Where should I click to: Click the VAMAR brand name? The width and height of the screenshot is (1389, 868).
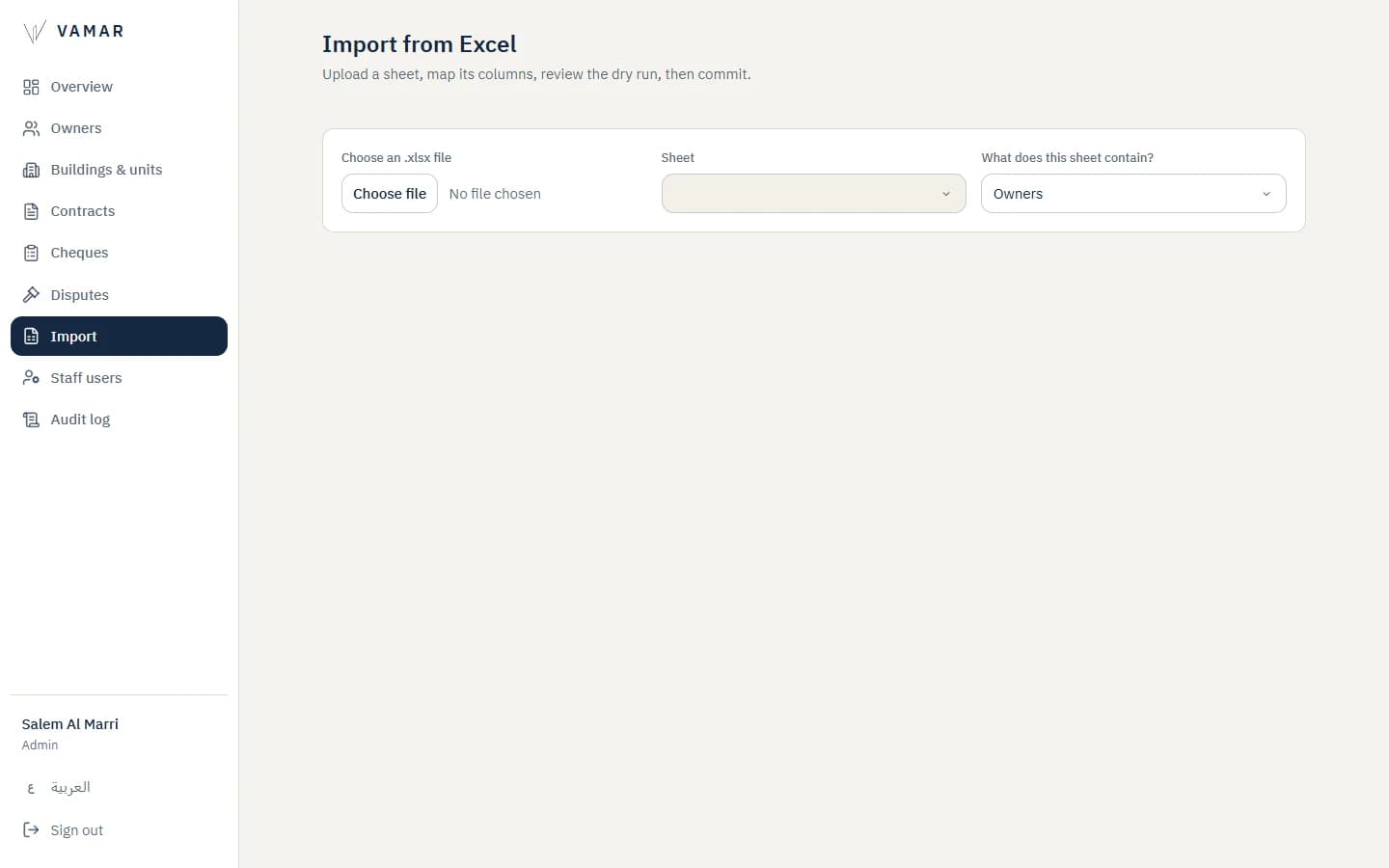[91, 32]
